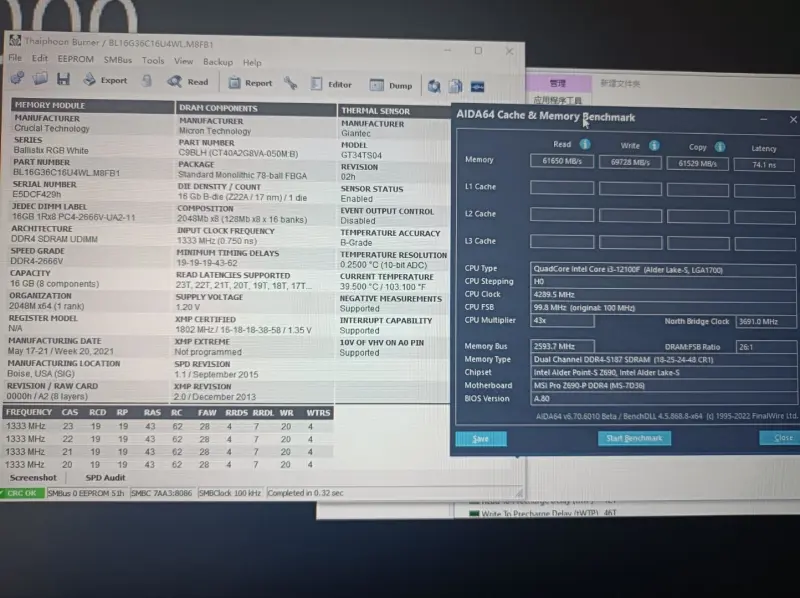The image size is (800, 598).
Task: Open the View menu
Action: pos(184,61)
